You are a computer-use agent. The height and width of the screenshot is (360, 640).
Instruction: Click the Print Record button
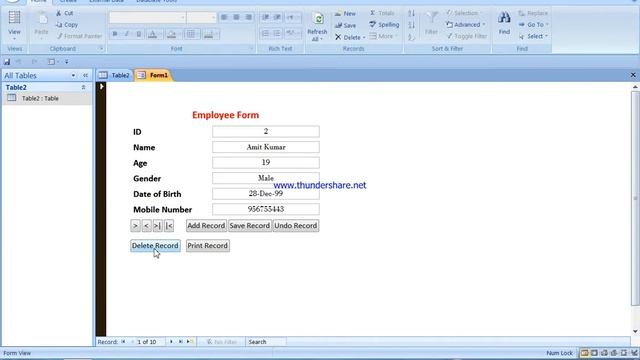coord(208,246)
